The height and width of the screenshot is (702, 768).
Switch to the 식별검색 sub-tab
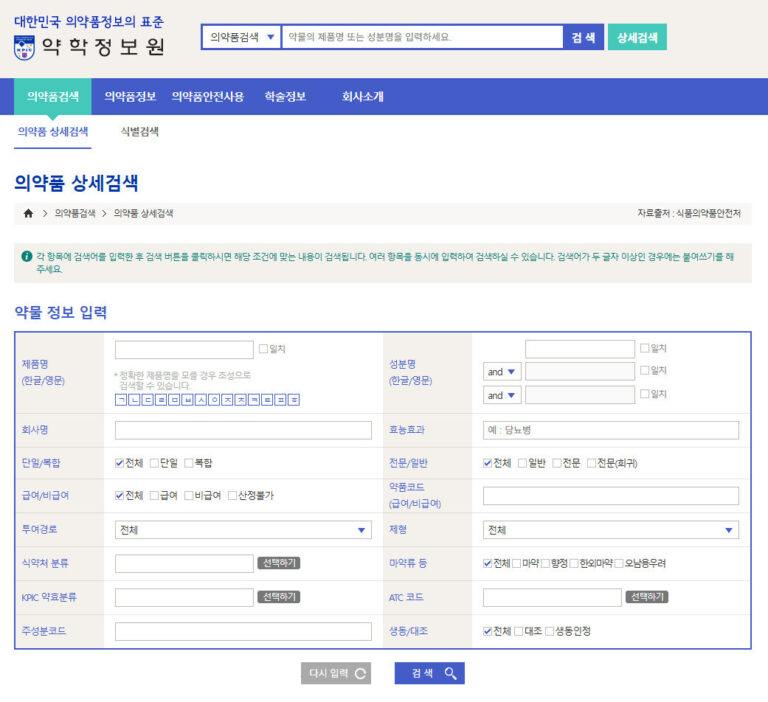click(140, 131)
